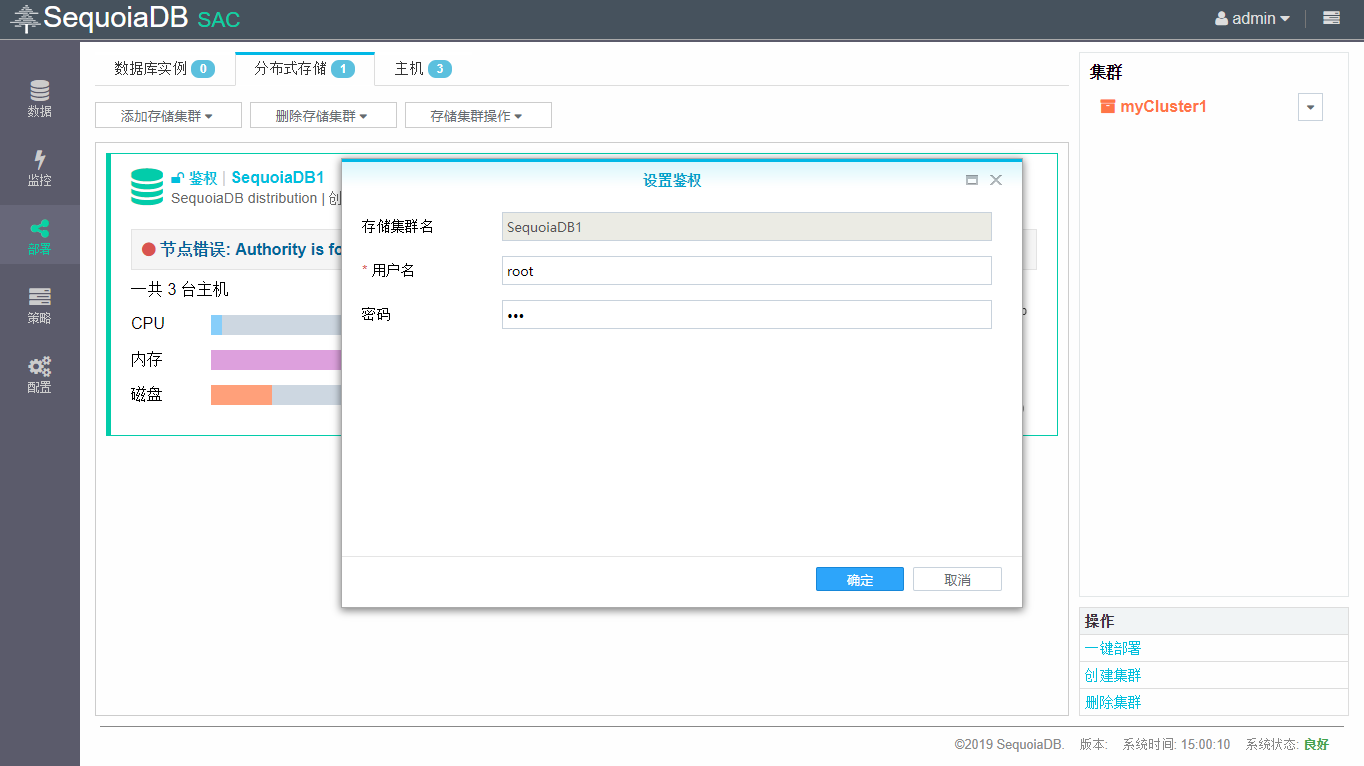
Task: Switch to the 数据库实例 tab
Action: tap(165, 69)
